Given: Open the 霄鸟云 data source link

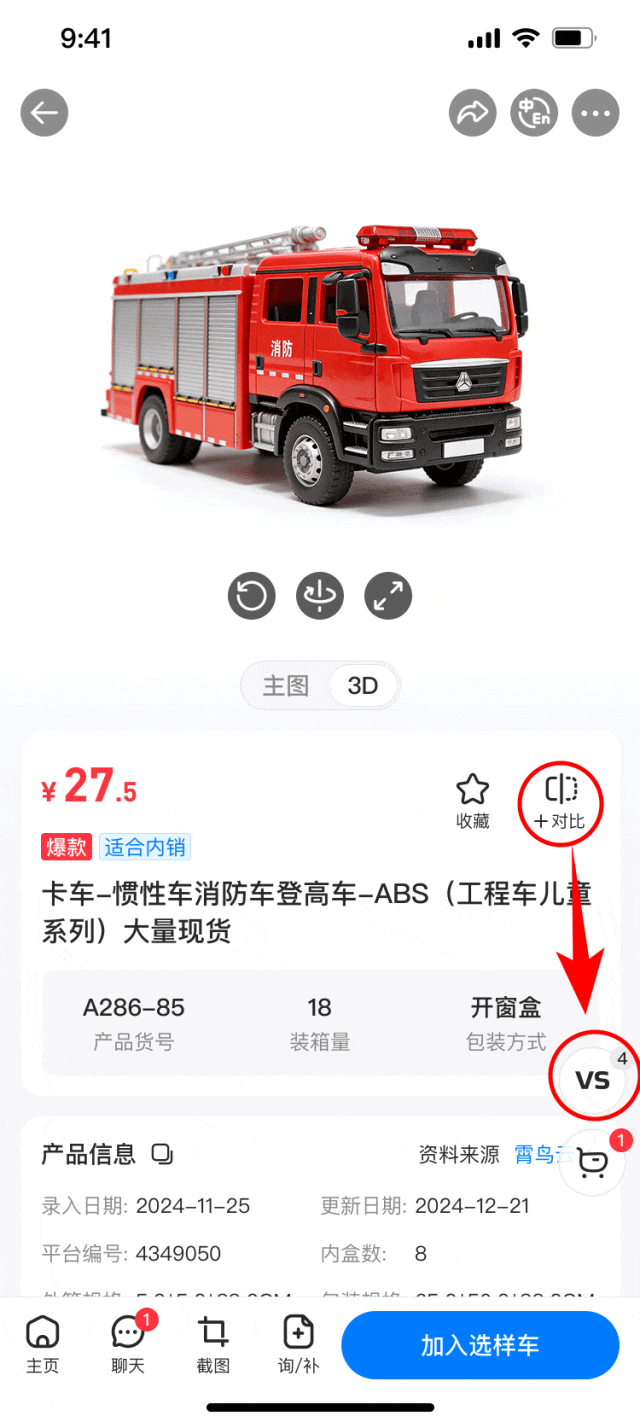Looking at the screenshot, I should pyautogui.click(x=540, y=1155).
